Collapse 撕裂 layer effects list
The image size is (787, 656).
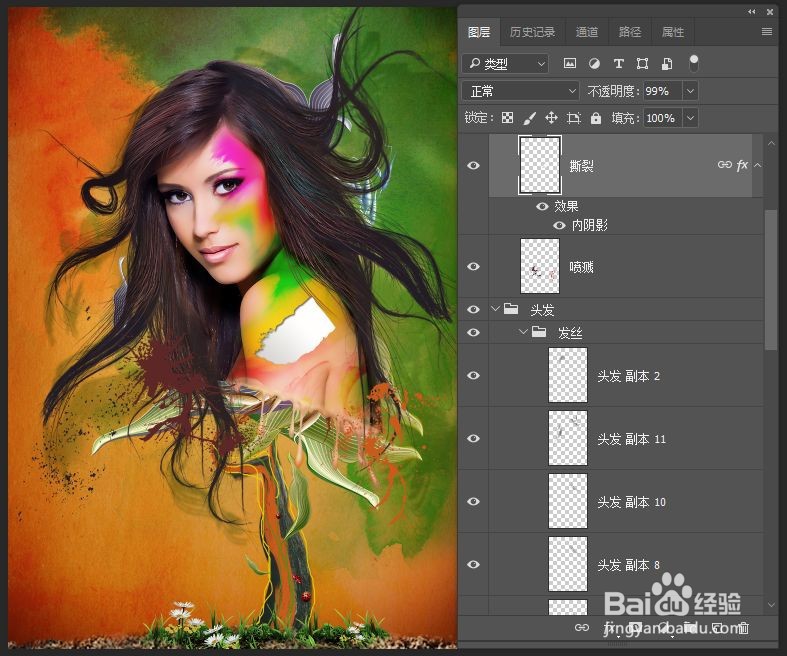(x=757, y=165)
